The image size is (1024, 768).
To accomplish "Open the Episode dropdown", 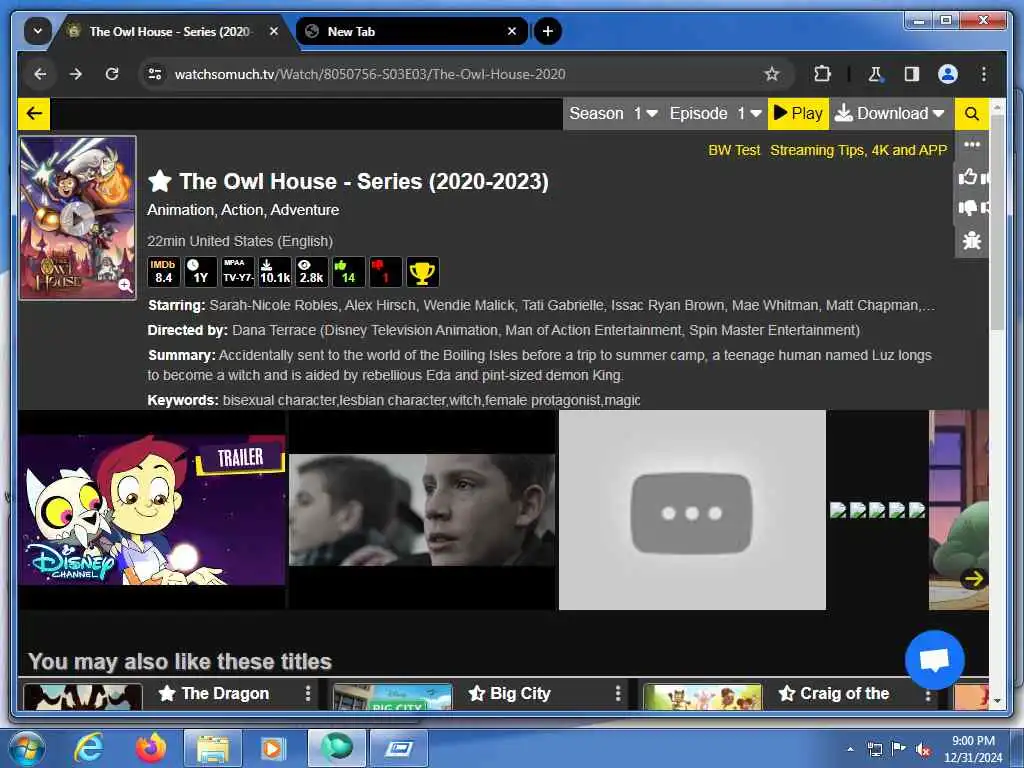I will click(716, 114).
